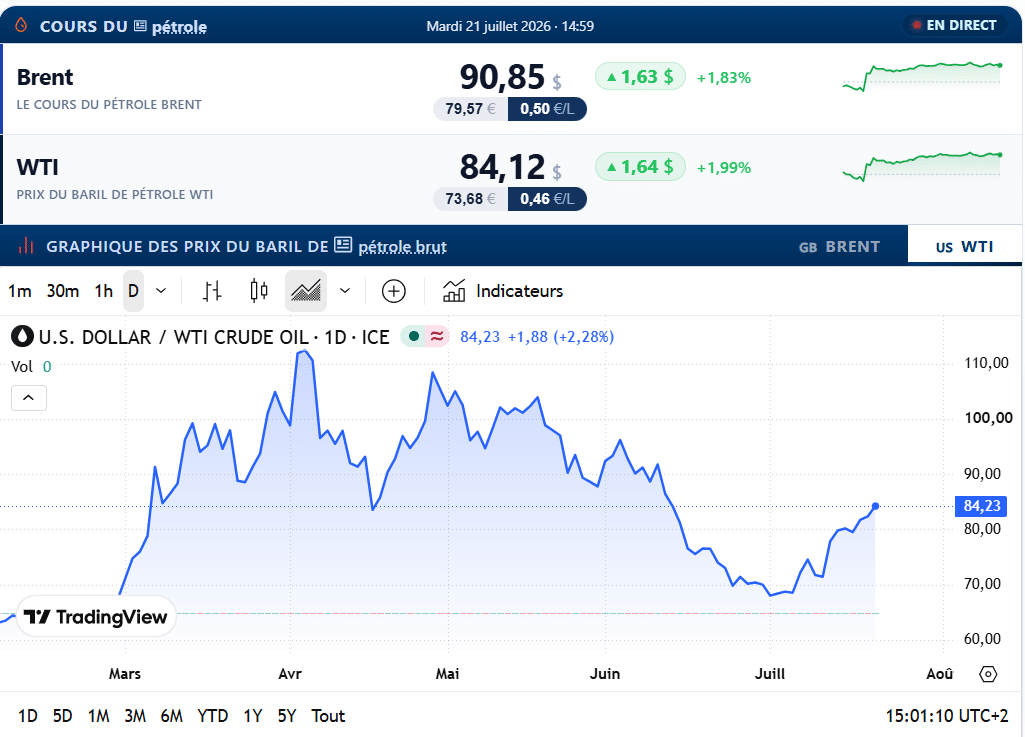The width and height of the screenshot is (1025, 737).
Task: Add a comparison symbol with the plus icon
Action: (394, 291)
